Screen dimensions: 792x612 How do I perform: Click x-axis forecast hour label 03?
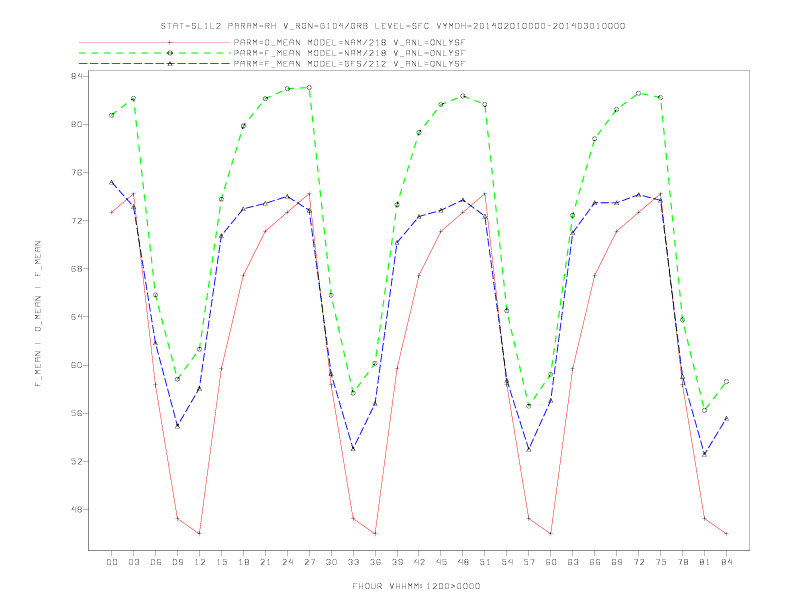click(134, 562)
